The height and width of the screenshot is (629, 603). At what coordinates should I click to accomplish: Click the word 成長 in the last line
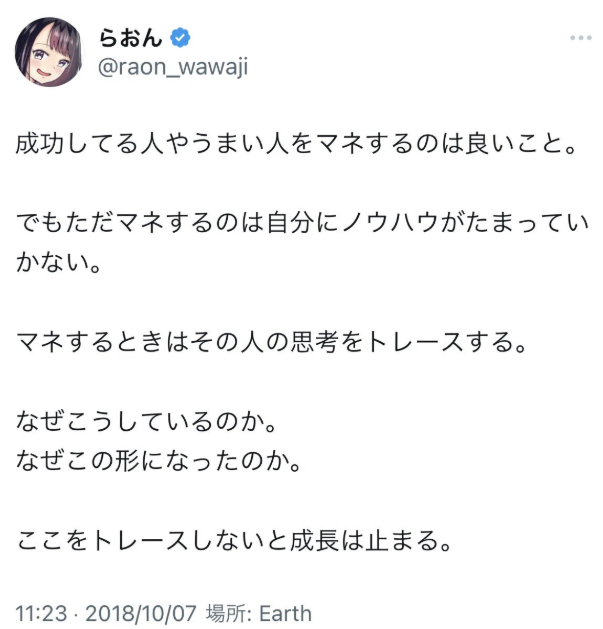[x=340, y=541]
